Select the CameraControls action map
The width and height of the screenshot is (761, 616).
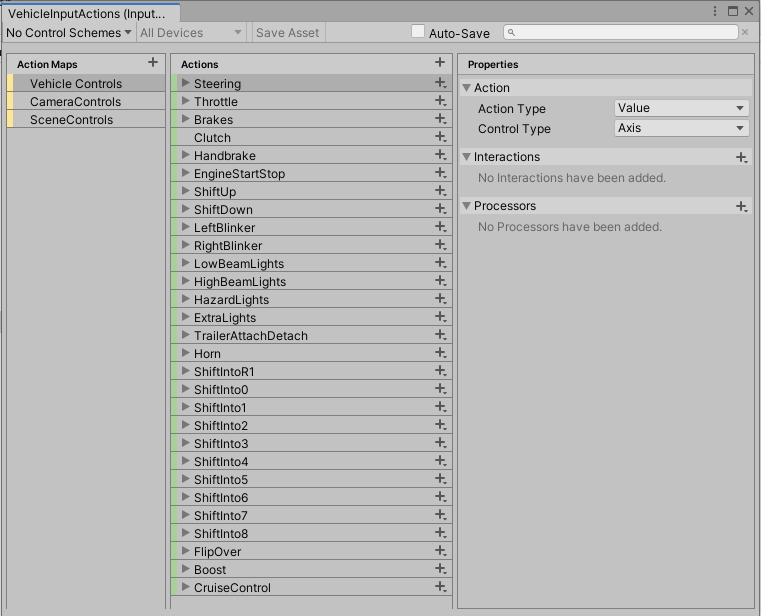click(75, 102)
